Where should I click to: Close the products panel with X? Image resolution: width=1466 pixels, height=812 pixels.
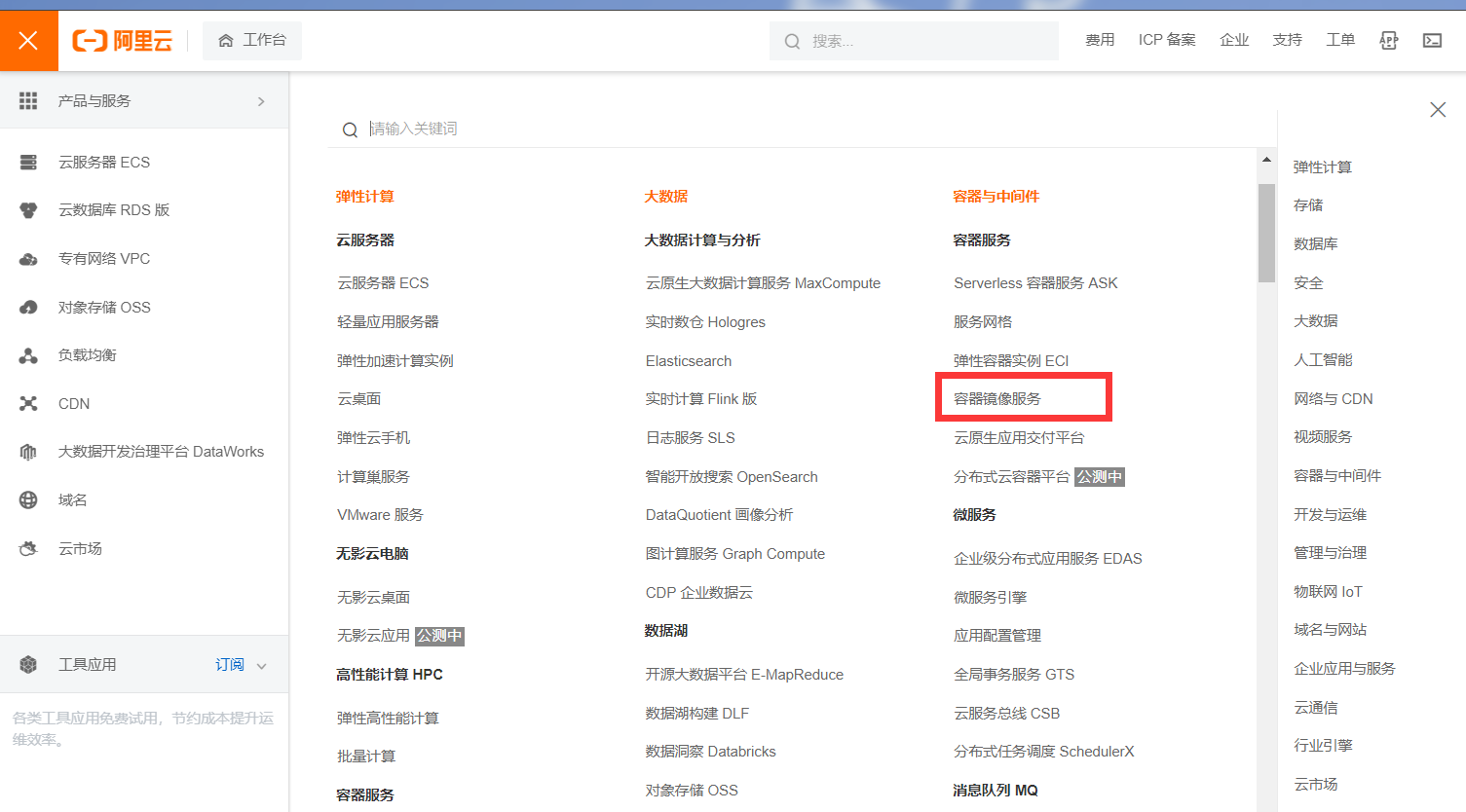(1438, 110)
